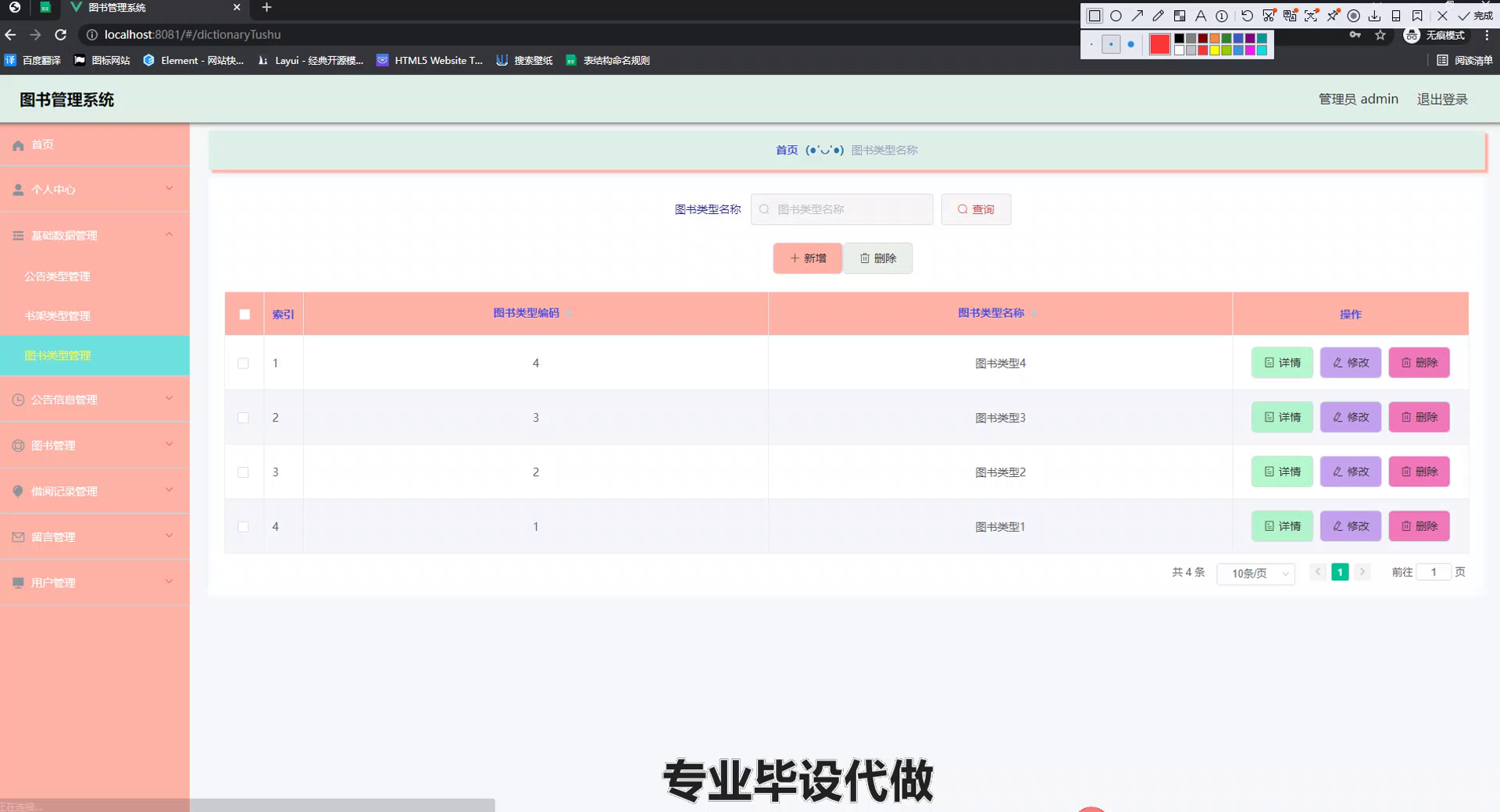
Task: Toggle the select-all checkbox in the table header
Action: pos(245,315)
